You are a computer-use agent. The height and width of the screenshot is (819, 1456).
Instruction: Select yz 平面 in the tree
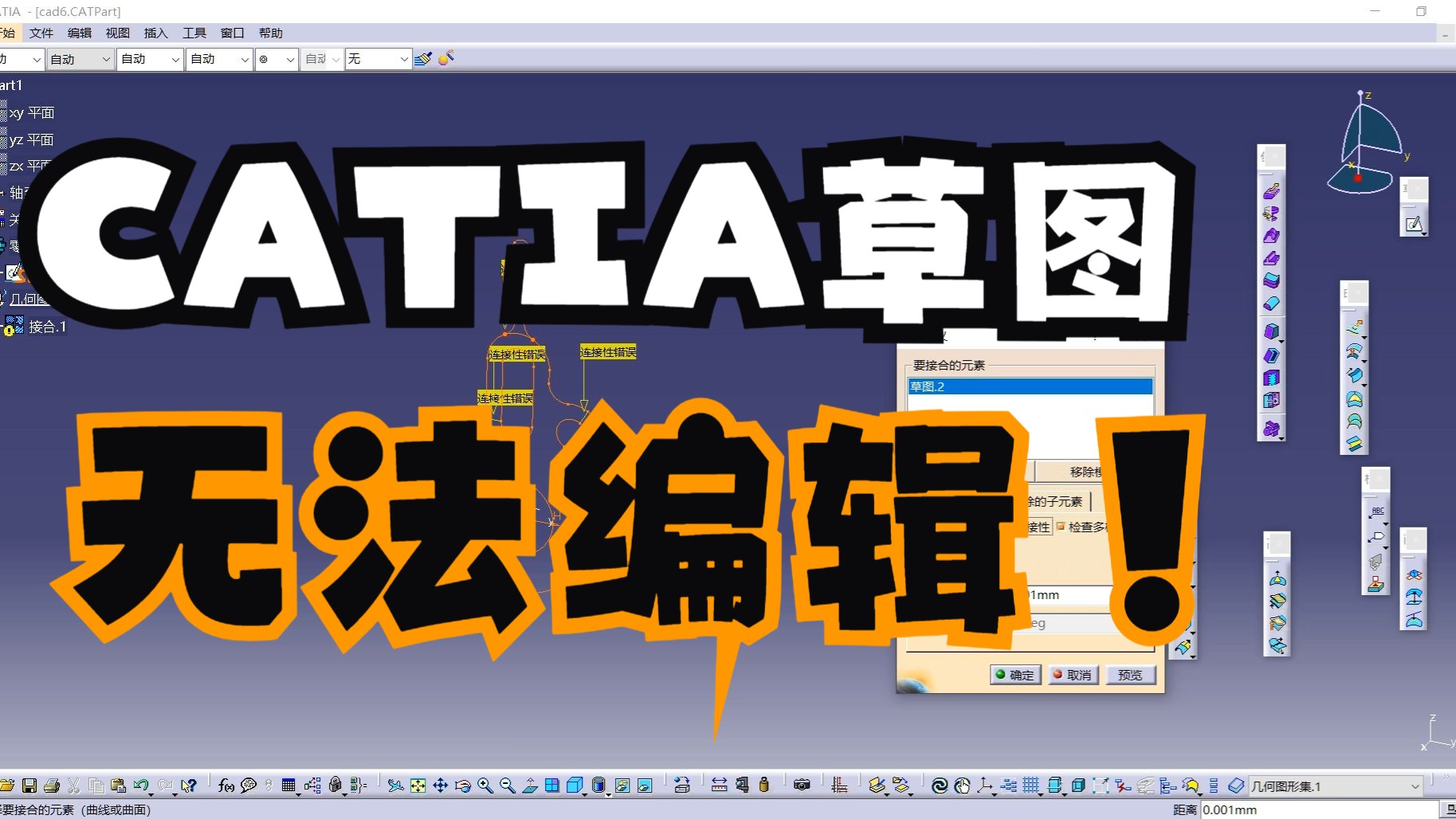[x=32, y=139]
